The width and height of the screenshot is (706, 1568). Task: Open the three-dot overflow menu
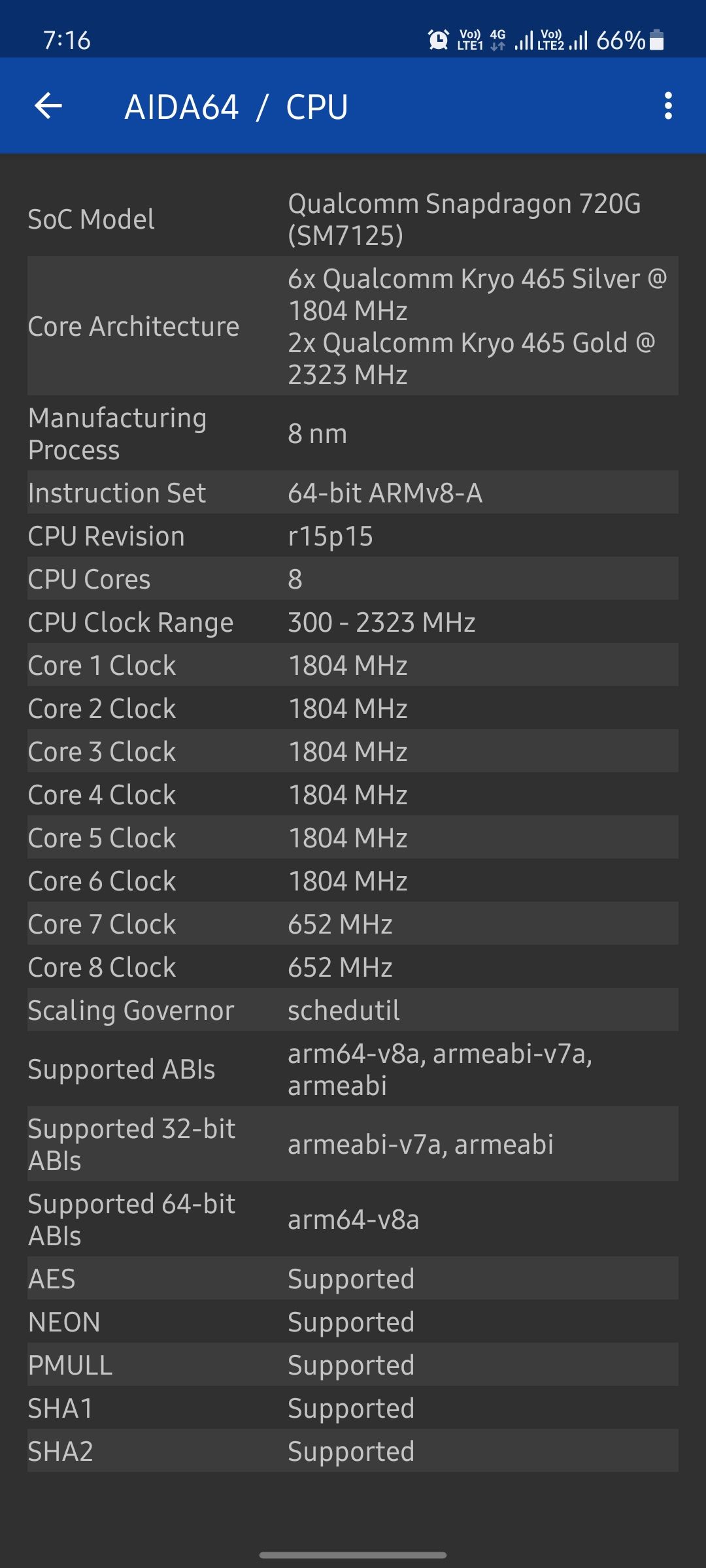[667, 106]
